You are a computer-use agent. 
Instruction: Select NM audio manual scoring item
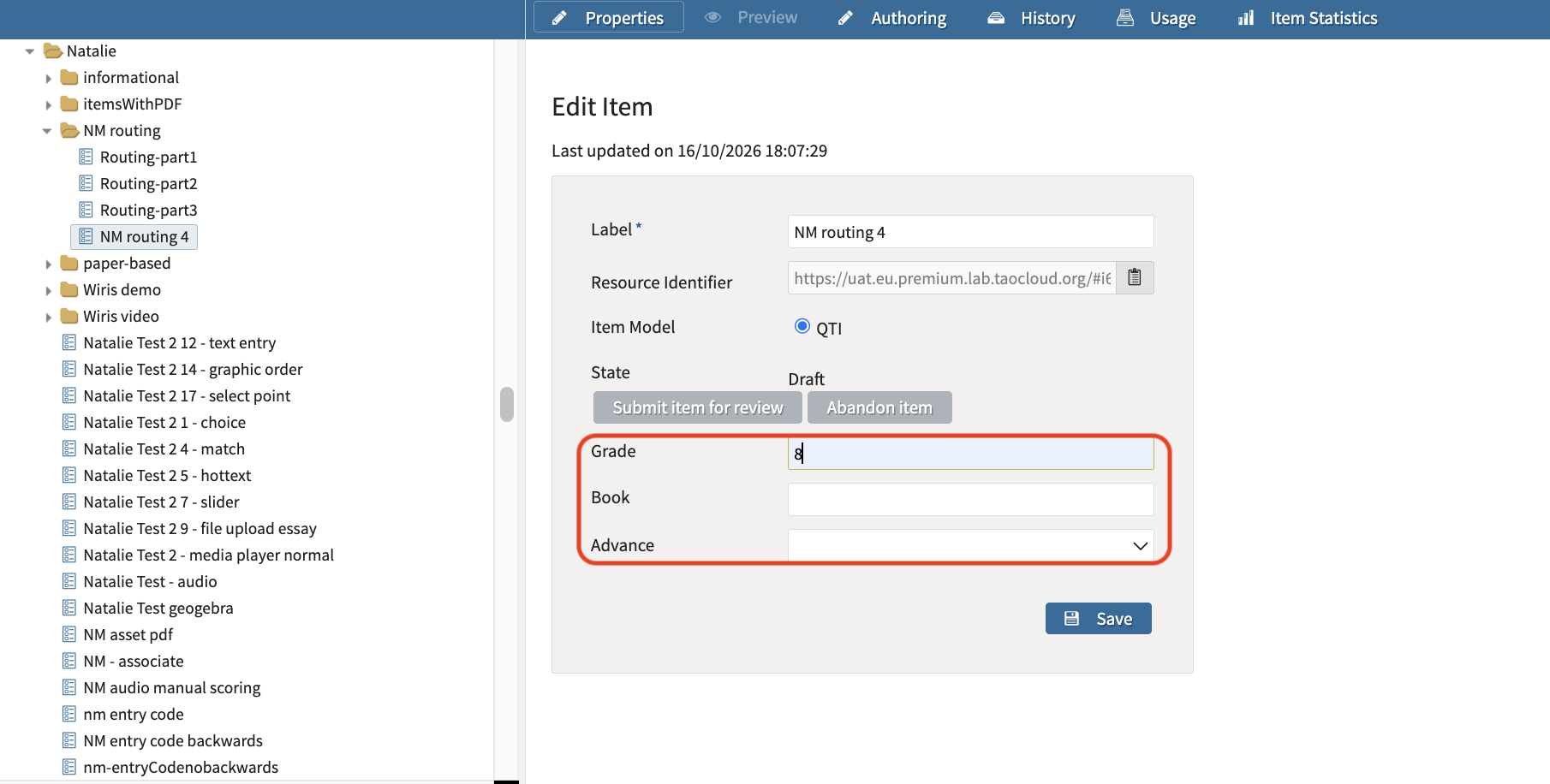(171, 688)
